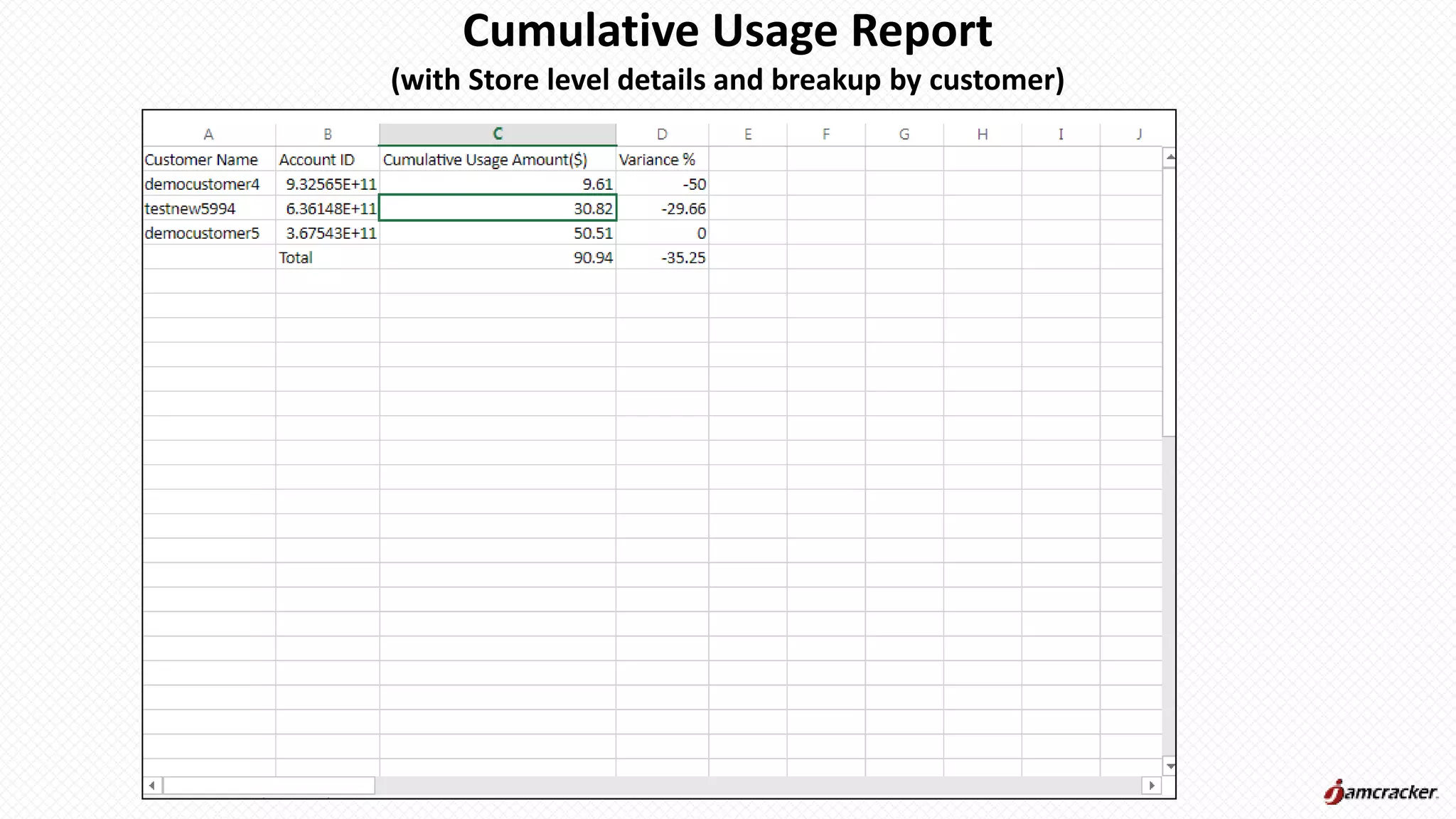
Task: Click the Jamcracker logo
Action: [1381, 791]
